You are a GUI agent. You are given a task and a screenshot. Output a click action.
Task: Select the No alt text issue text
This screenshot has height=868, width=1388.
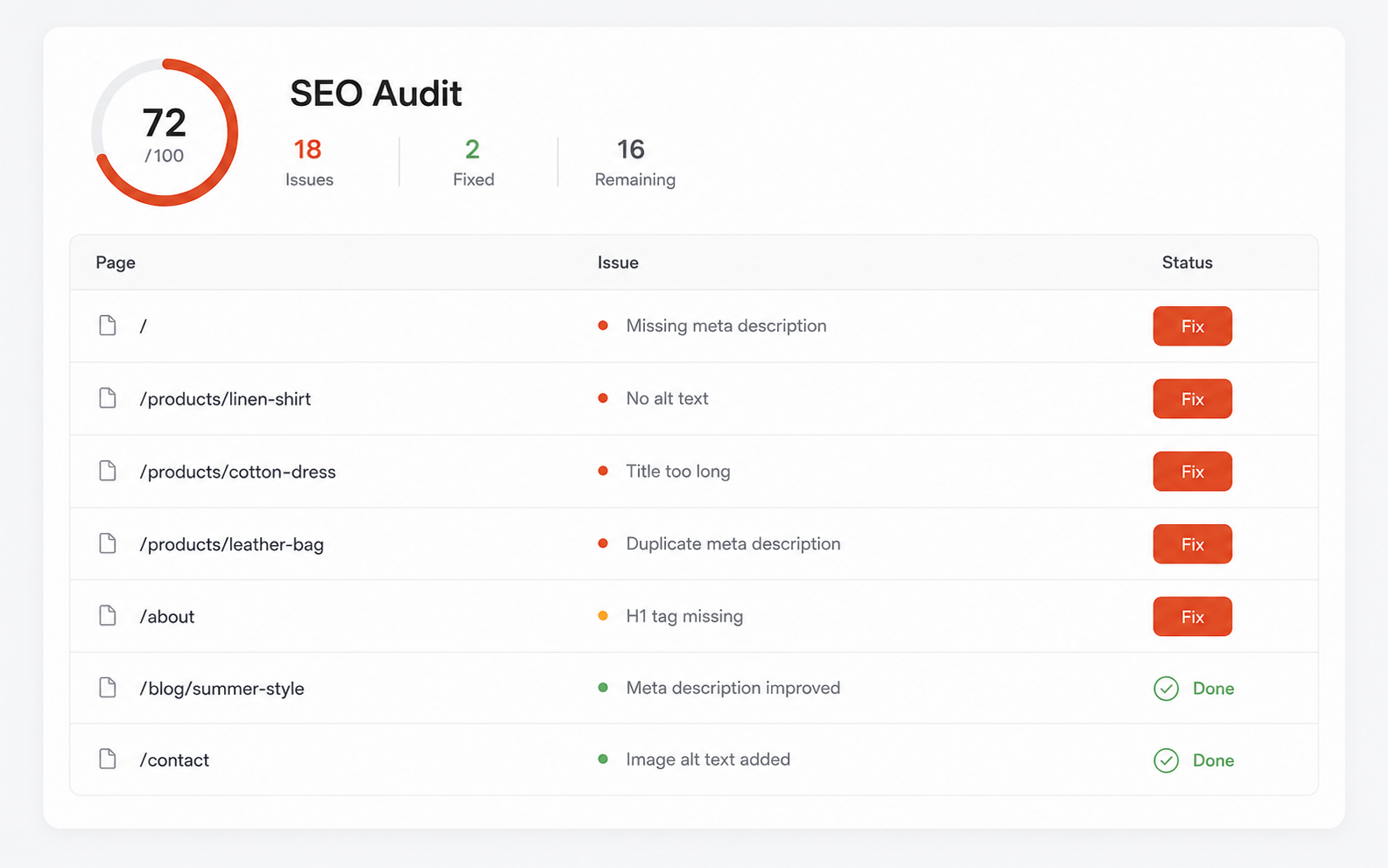667,398
